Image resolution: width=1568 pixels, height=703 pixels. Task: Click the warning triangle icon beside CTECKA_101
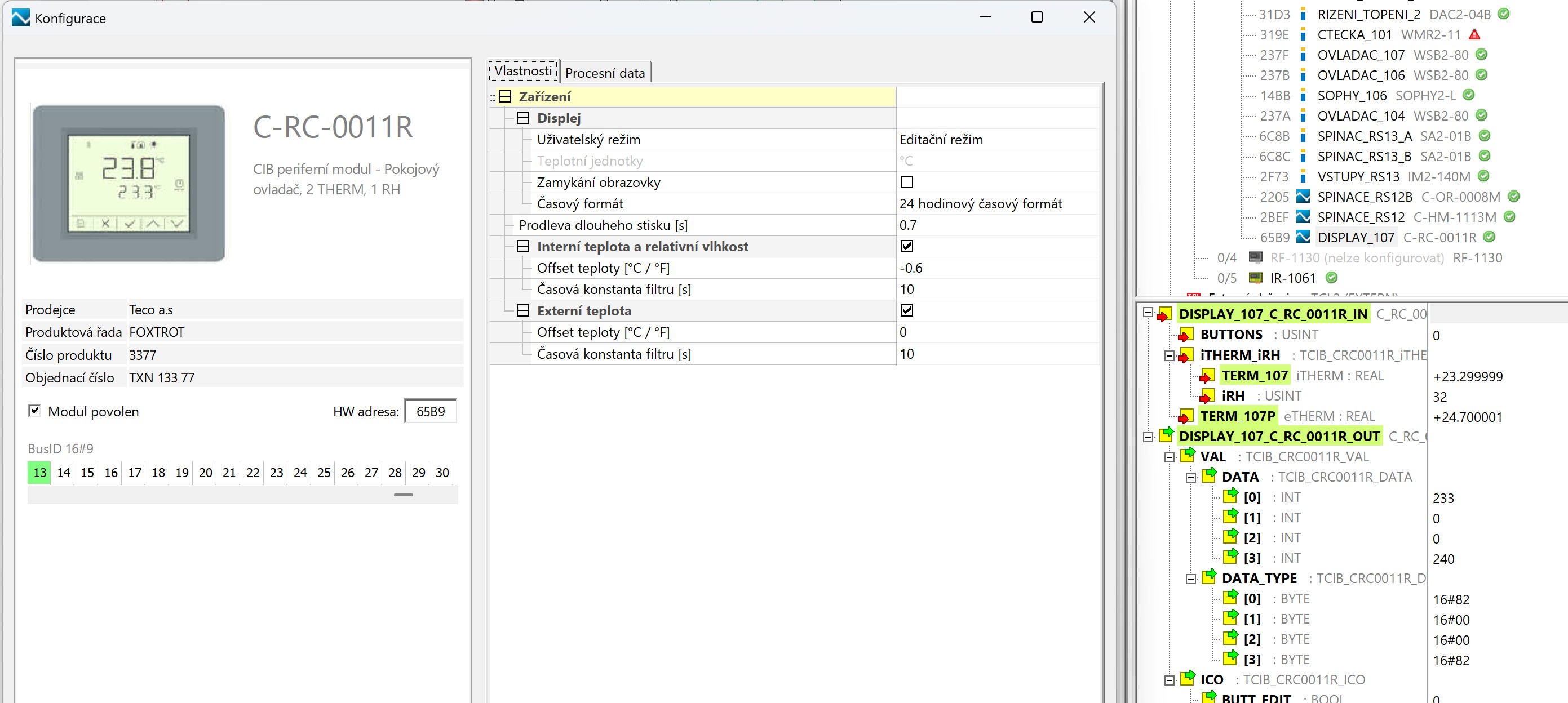[1474, 35]
